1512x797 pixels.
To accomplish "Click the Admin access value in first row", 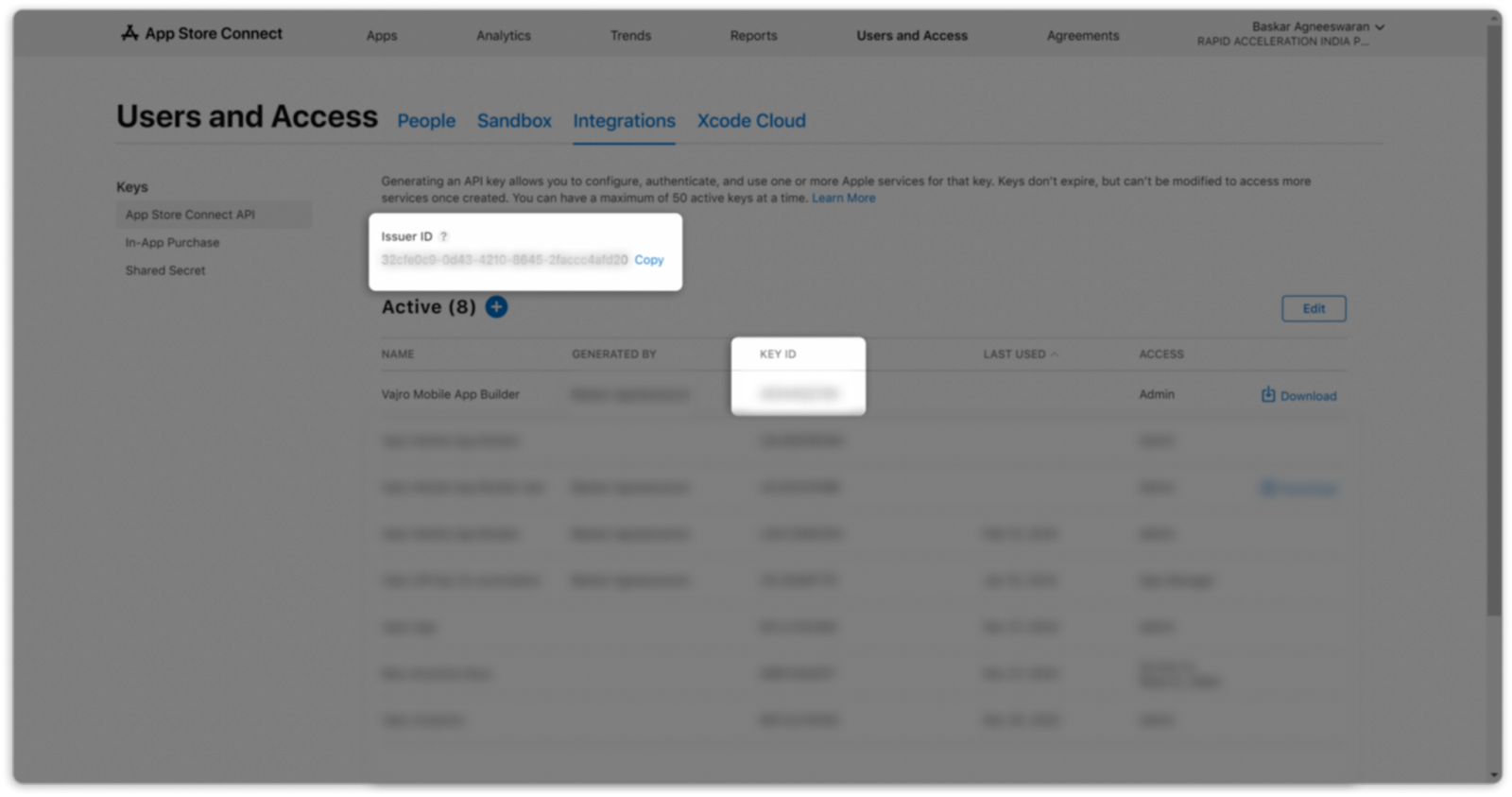I will (1157, 394).
